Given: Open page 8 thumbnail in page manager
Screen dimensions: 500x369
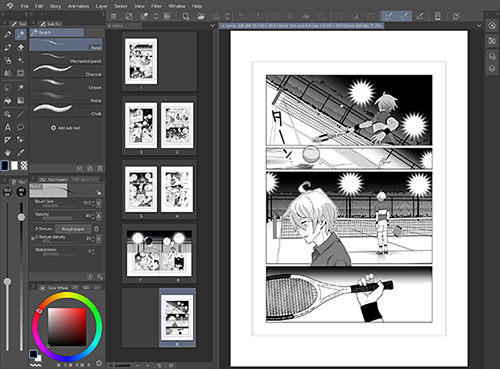Looking at the screenshot, I should pyautogui.click(x=177, y=317).
